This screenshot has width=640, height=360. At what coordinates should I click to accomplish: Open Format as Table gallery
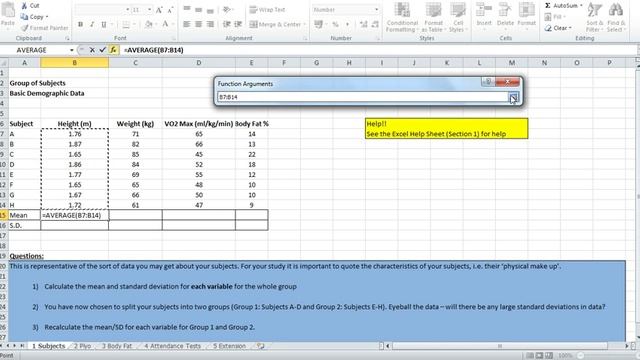(x=433, y=18)
